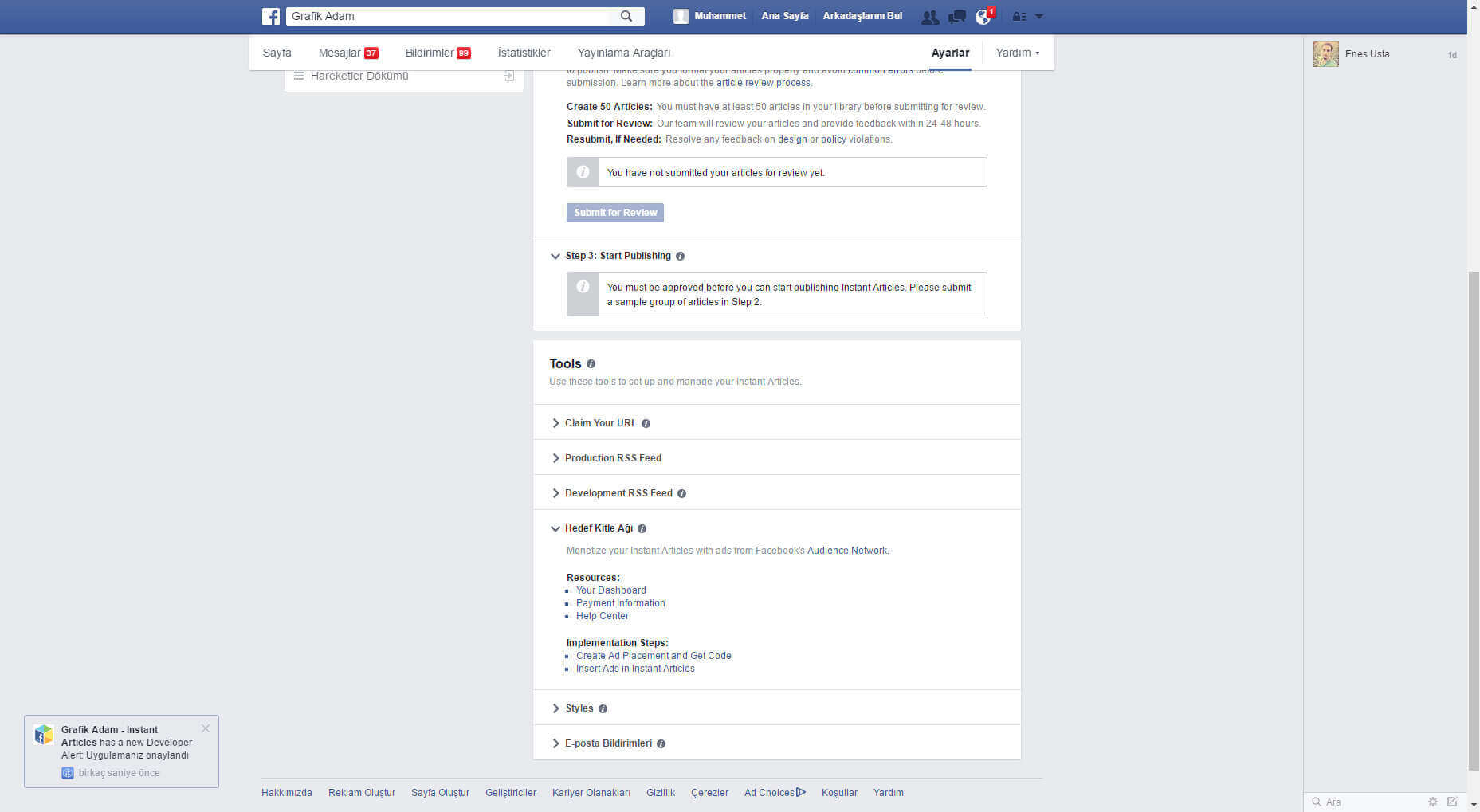Select the Ayarlar tab
This screenshot has height=812, width=1480.
pyautogui.click(x=950, y=53)
